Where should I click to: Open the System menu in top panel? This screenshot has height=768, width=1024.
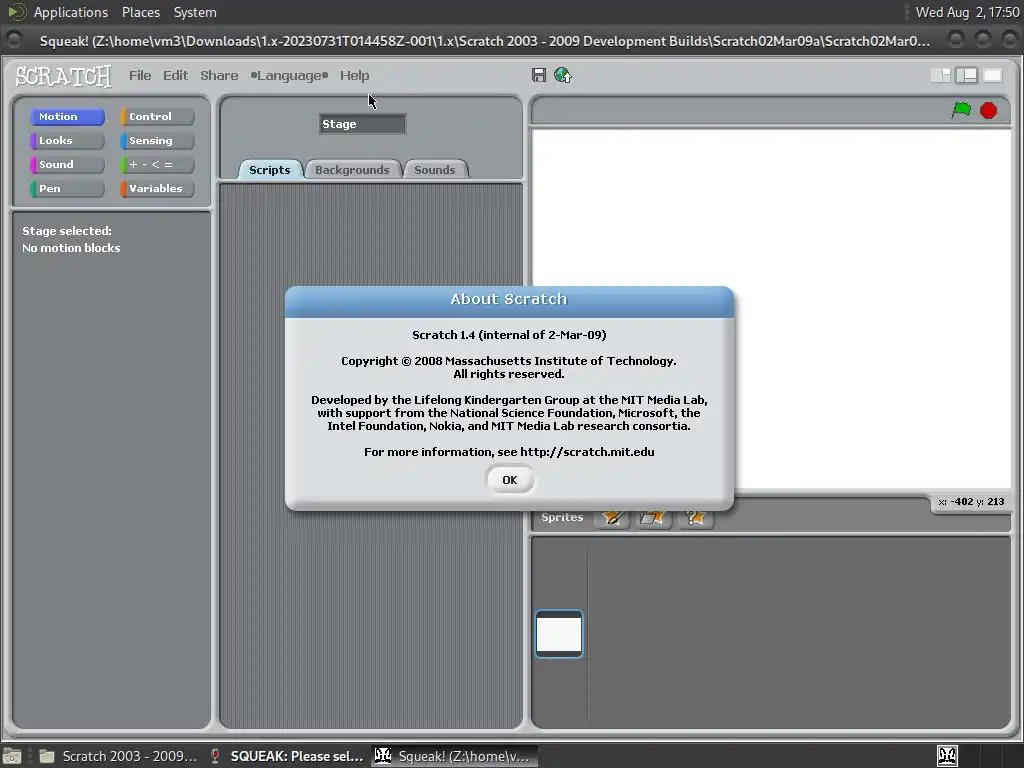coord(195,12)
